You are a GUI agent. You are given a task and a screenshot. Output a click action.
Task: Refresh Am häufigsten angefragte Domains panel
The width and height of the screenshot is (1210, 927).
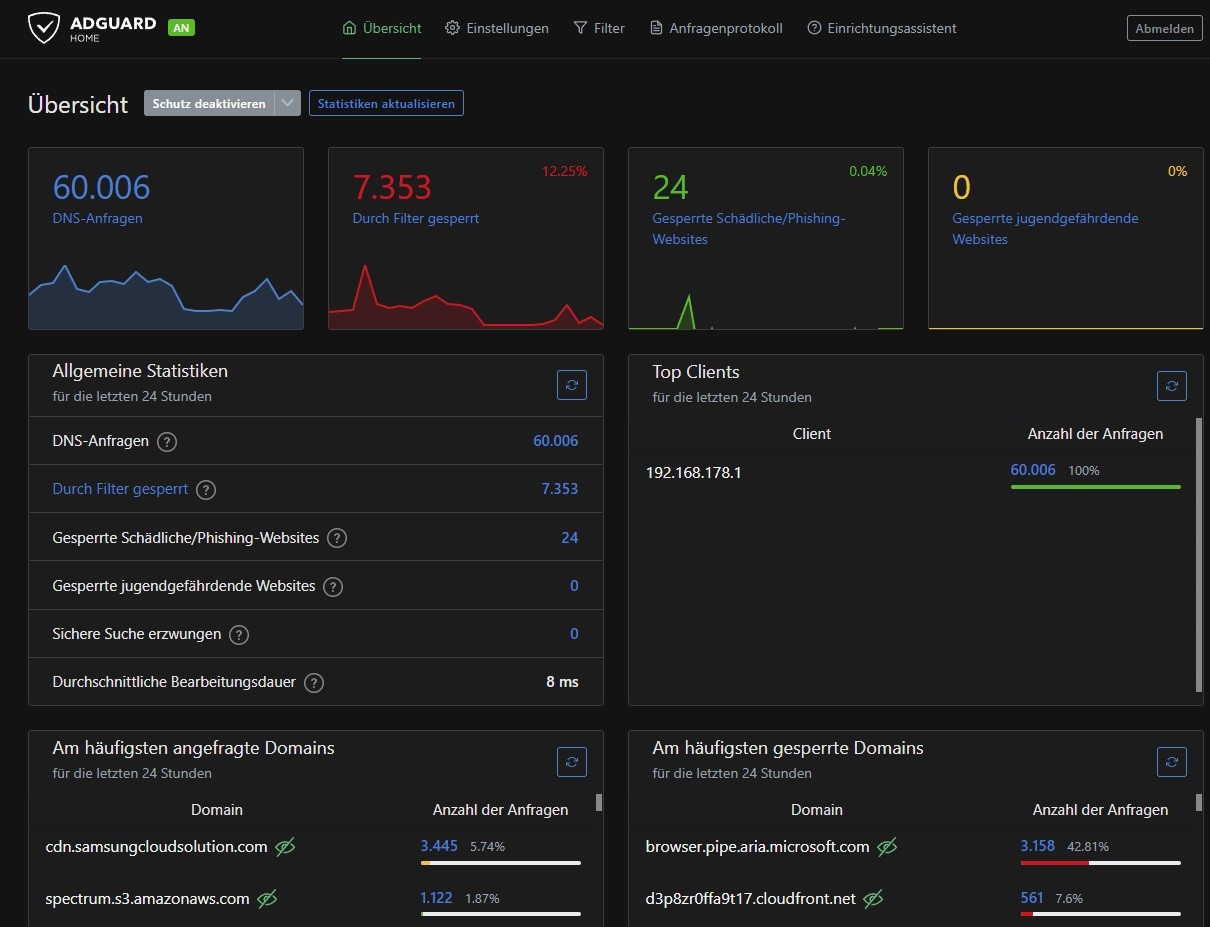572,762
